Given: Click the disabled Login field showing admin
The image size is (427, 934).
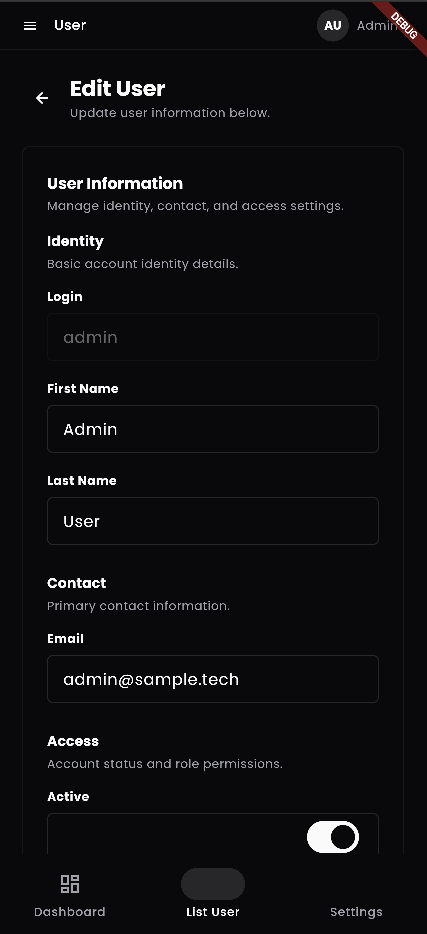Looking at the screenshot, I should click(213, 337).
